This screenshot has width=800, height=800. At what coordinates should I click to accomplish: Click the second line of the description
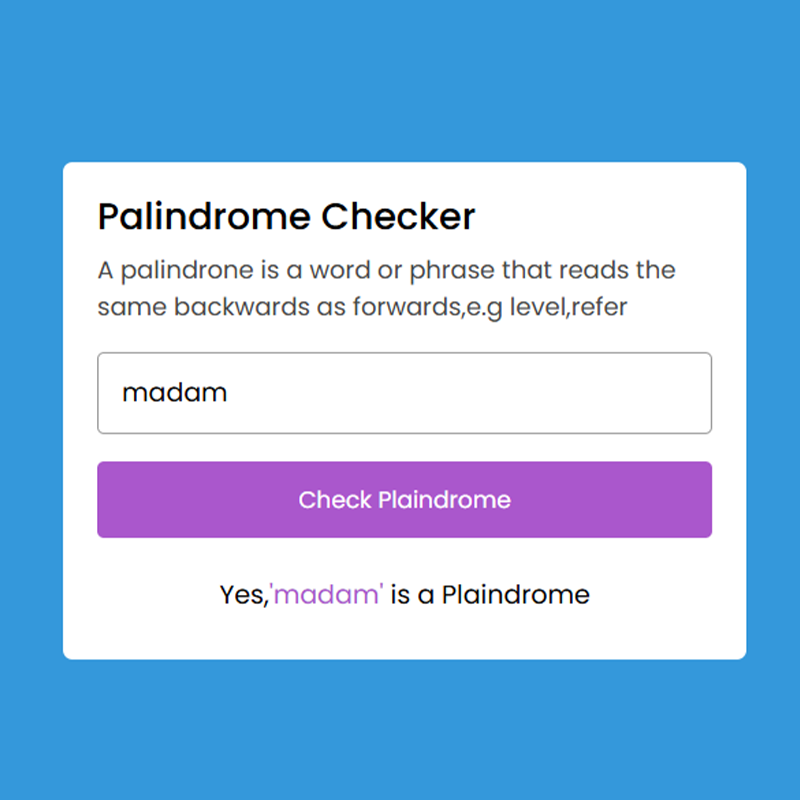pos(362,306)
